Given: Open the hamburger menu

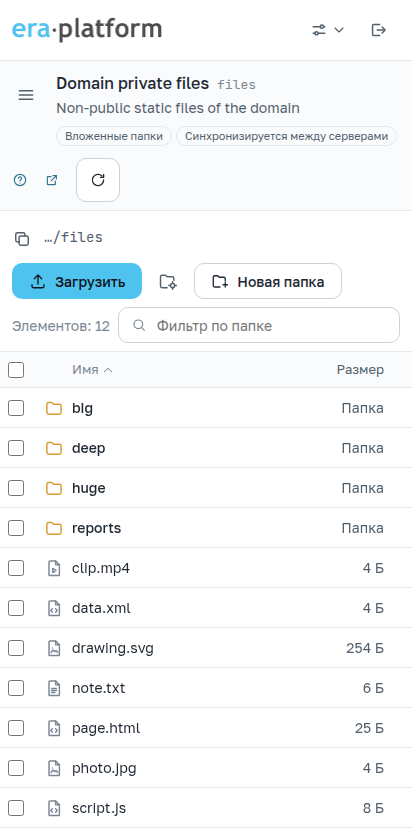Looking at the screenshot, I should click(26, 95).
